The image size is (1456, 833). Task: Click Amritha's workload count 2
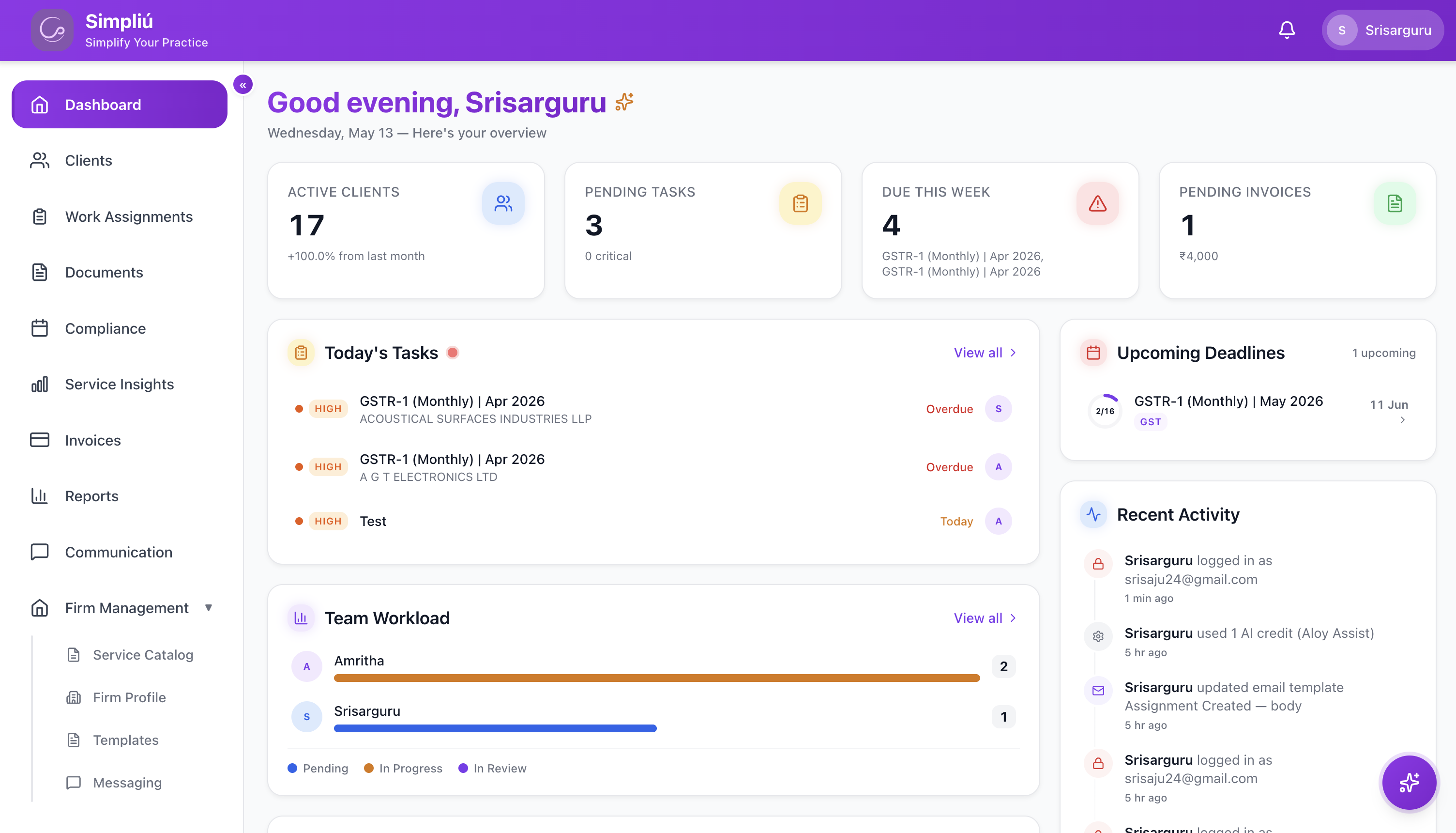click(x=1003, y=666)
